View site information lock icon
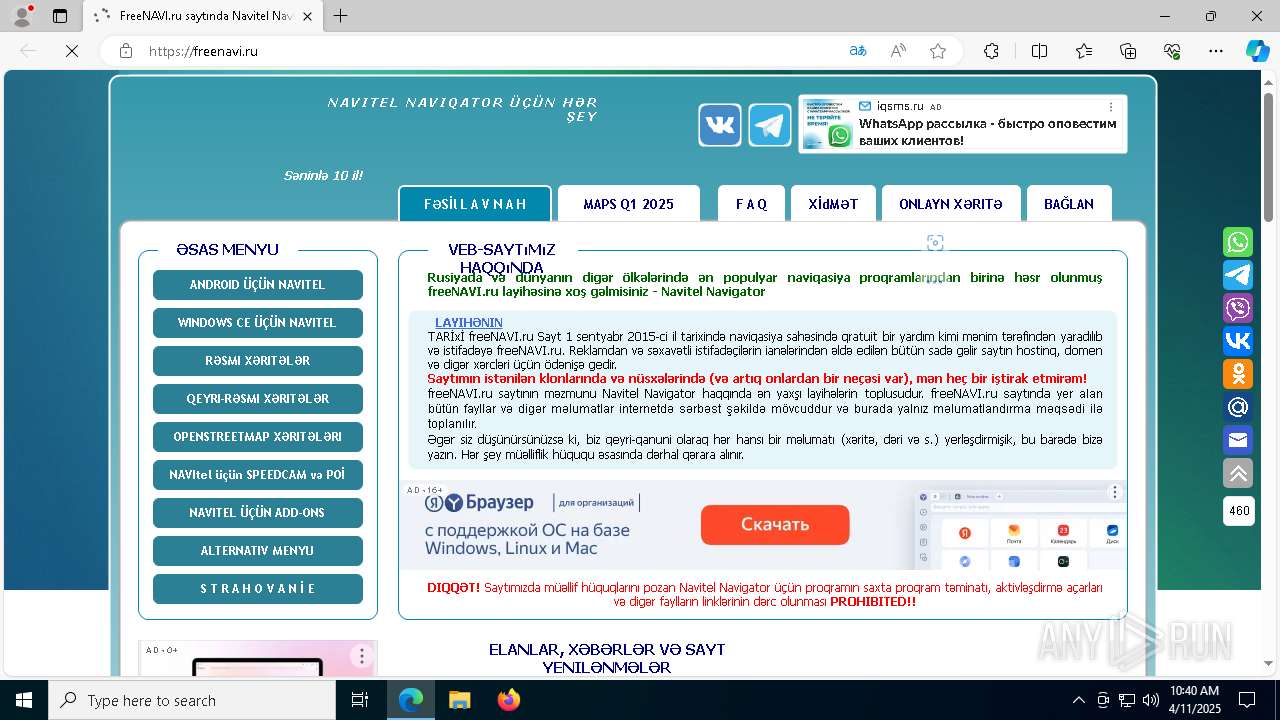 pyautogui.click(x=125, y=51)
